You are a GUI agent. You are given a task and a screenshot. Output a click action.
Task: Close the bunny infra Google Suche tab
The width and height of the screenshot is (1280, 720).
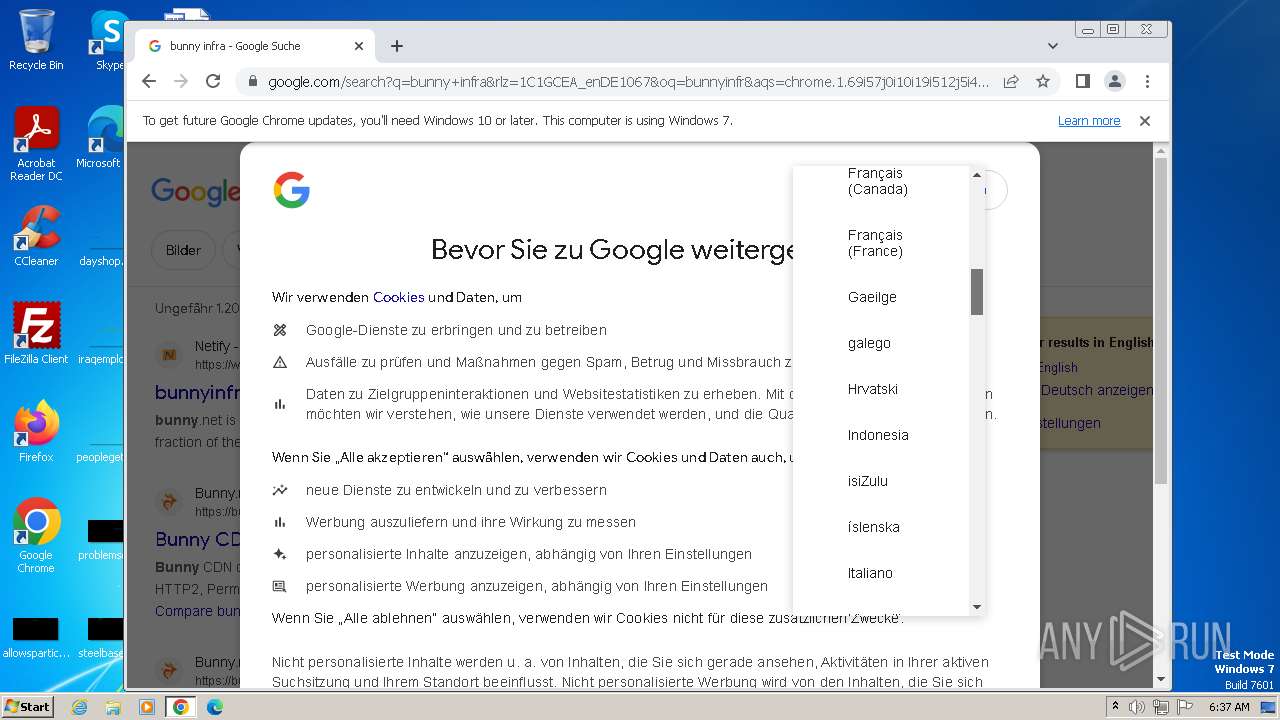(359, 46)
